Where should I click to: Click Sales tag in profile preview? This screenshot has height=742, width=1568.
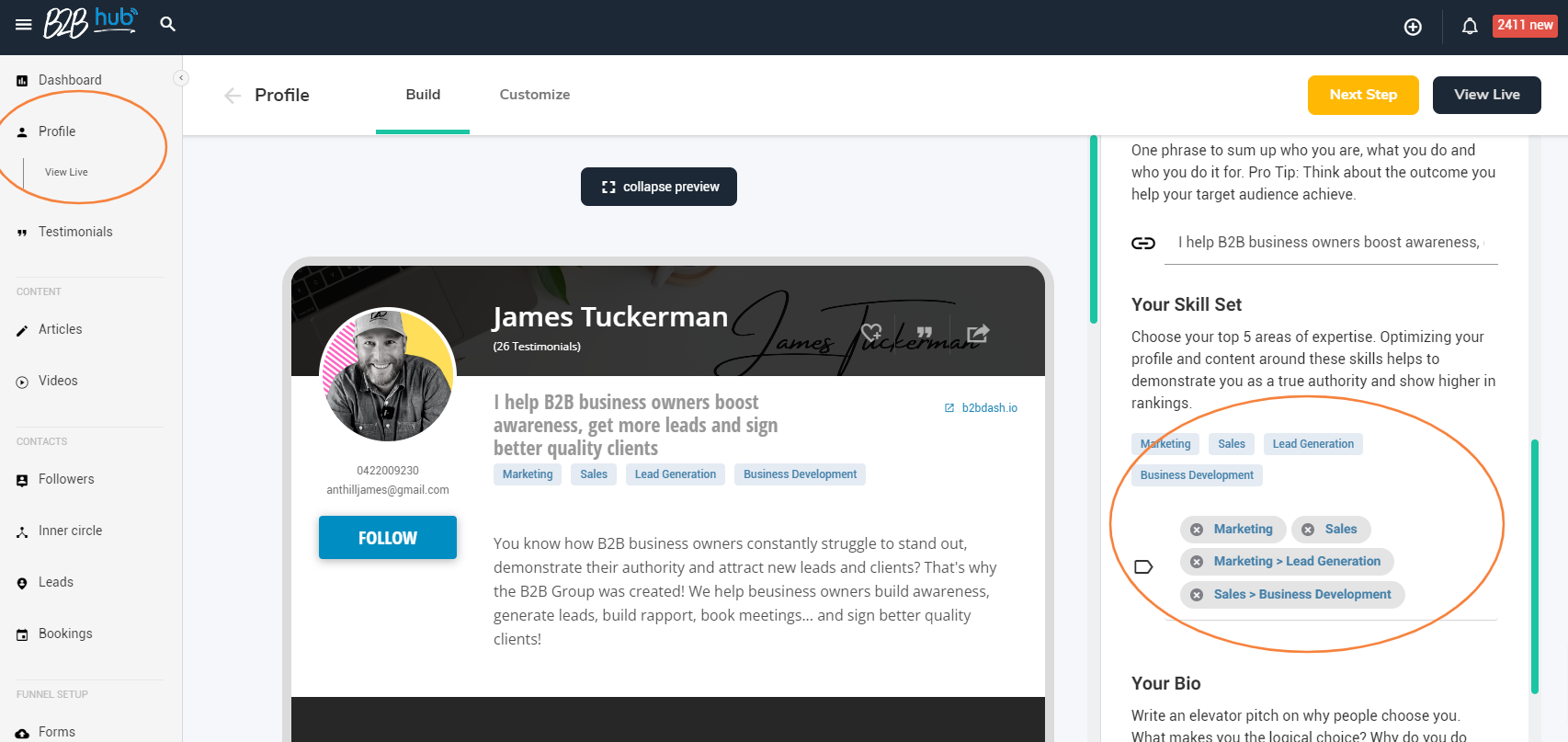point(594,474)
